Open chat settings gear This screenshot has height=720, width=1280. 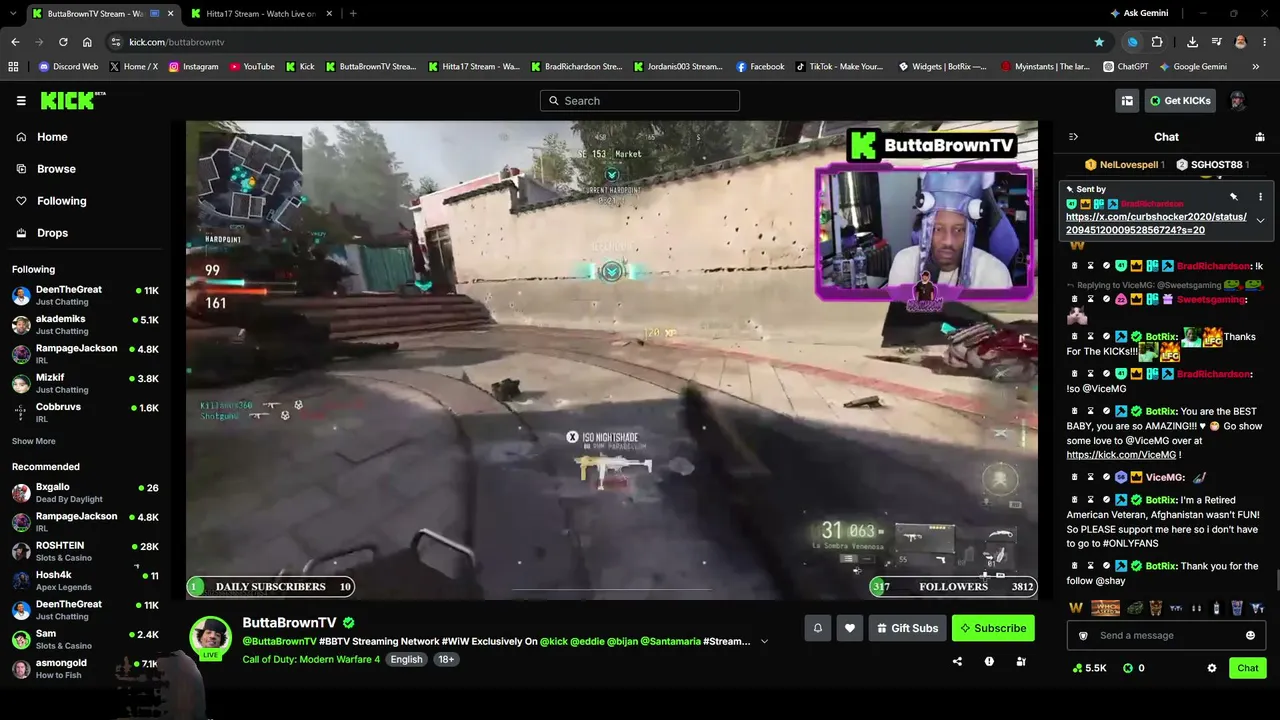1212,668
